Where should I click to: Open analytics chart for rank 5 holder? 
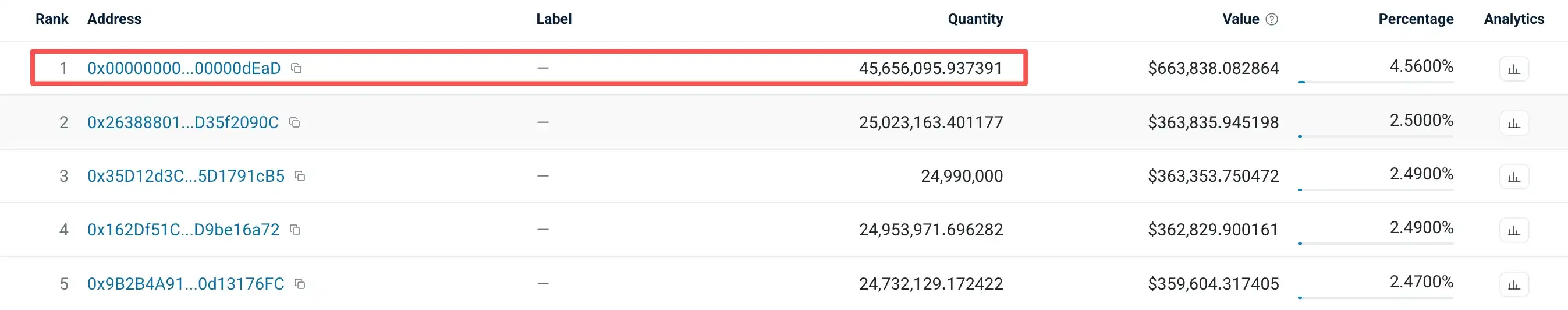tap(1514, 284)
